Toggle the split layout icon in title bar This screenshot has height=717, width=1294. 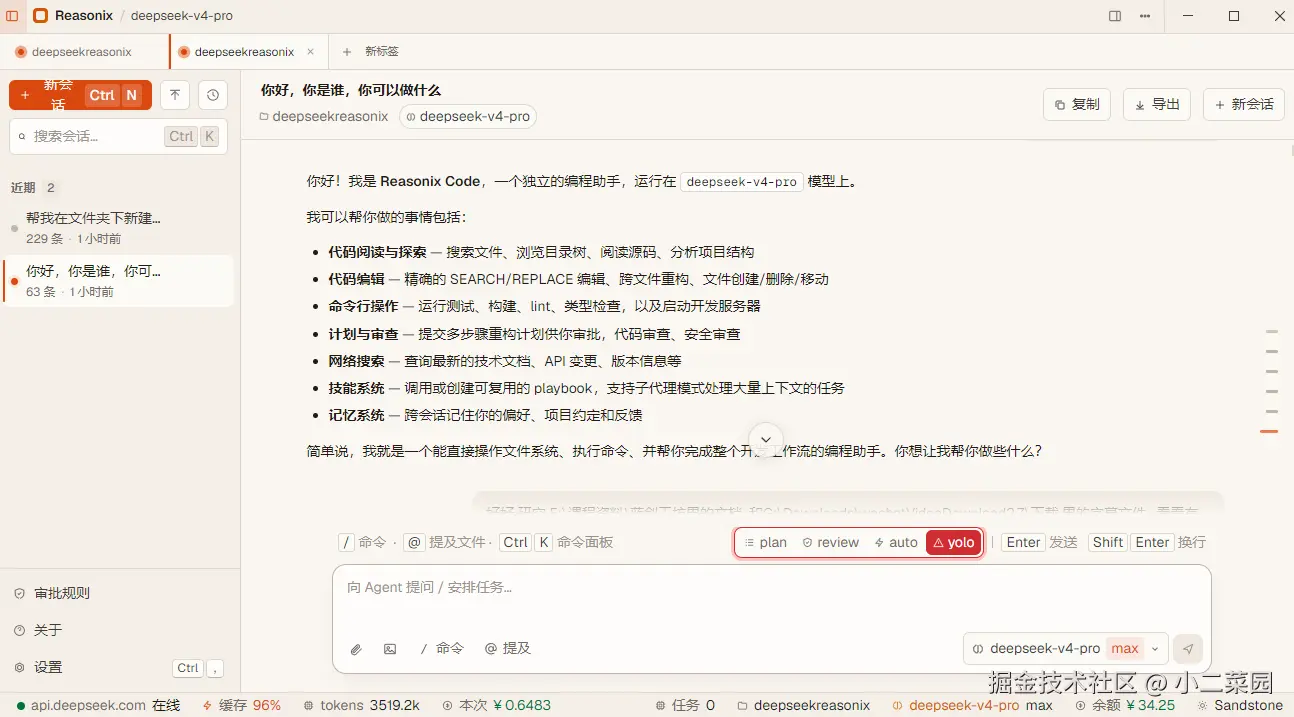point(1115,16)
